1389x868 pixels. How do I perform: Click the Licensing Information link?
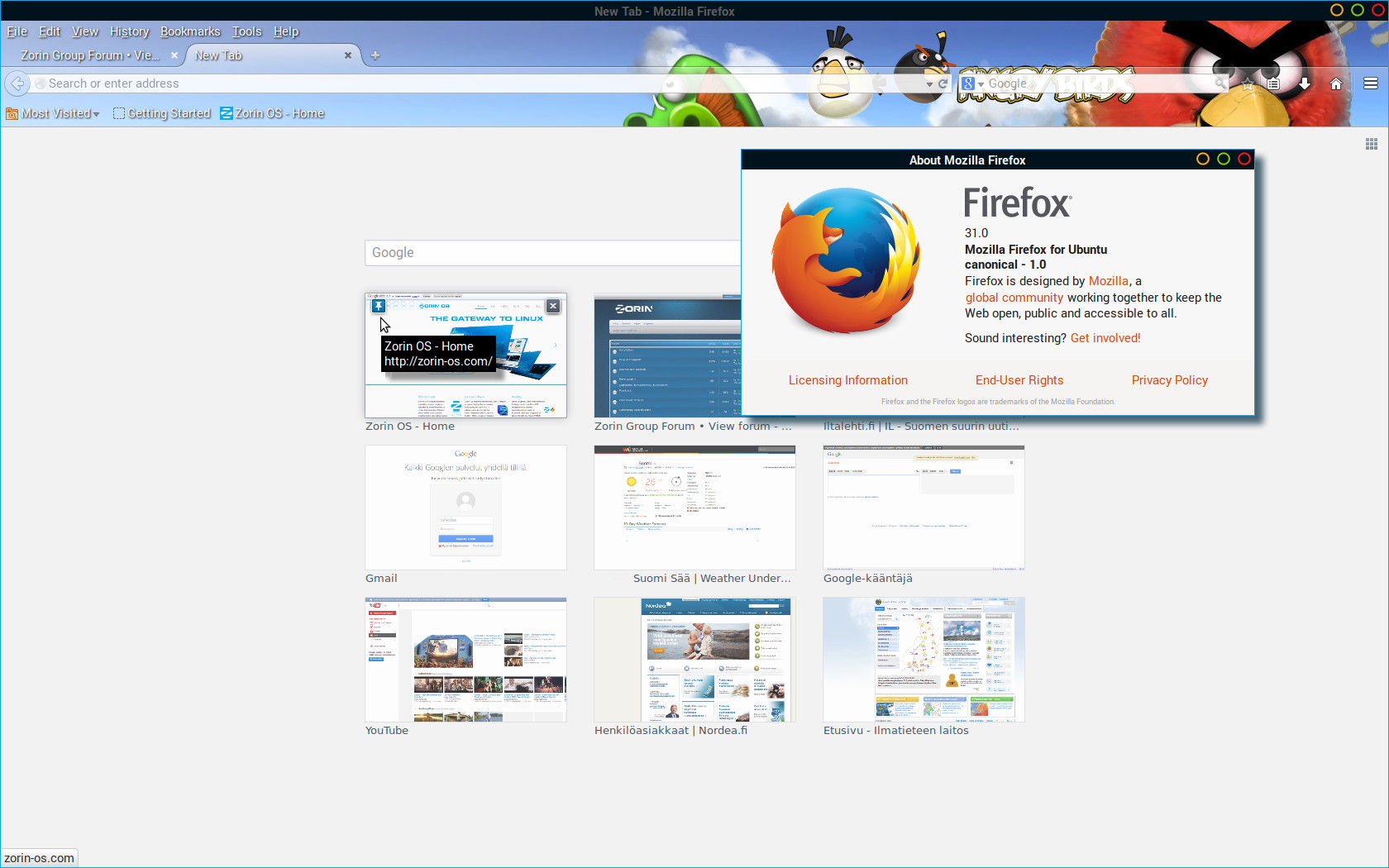847,380
